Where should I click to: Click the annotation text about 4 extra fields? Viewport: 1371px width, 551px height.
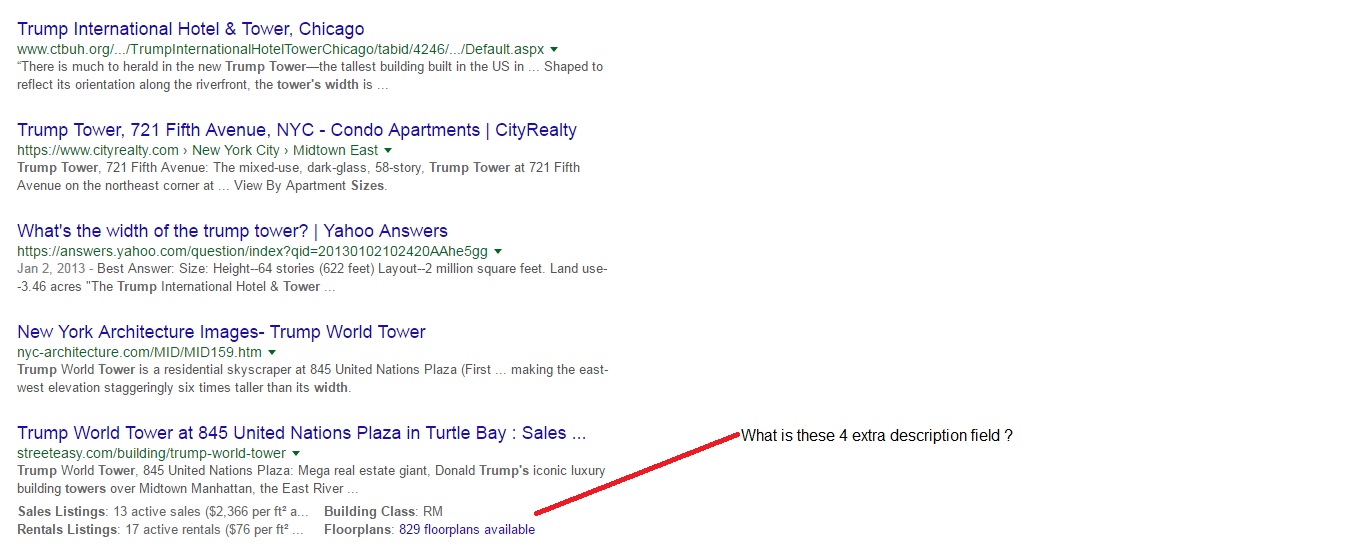877,436
